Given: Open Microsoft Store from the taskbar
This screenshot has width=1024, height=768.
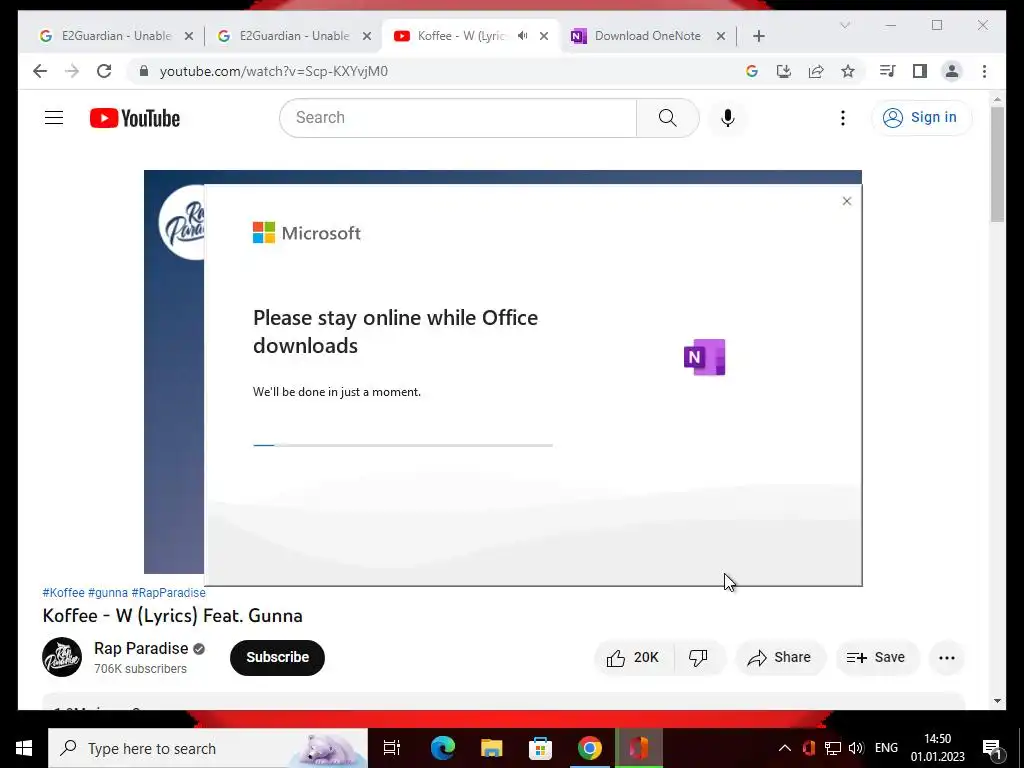Looking at the screenshot, I should pyautogui.click(x=540, y=748).
